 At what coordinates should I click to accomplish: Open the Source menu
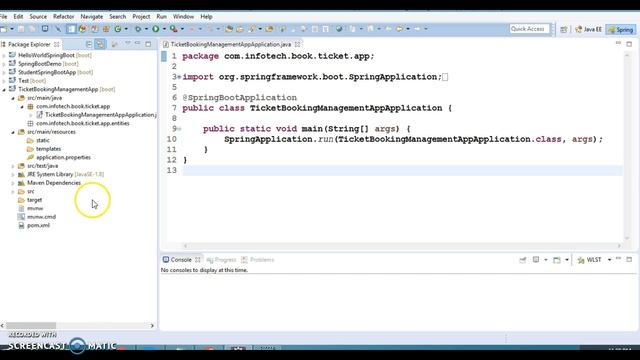coord(38,17)
